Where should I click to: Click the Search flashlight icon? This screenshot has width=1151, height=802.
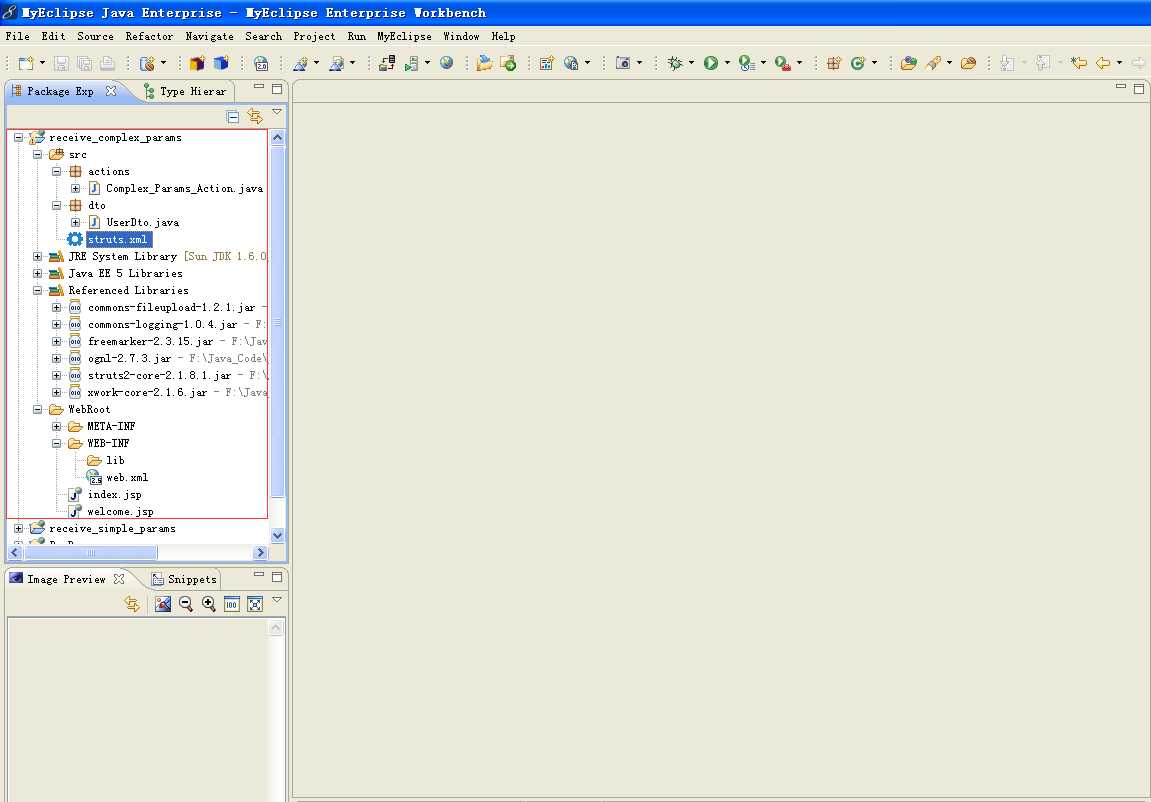point(933,63)
